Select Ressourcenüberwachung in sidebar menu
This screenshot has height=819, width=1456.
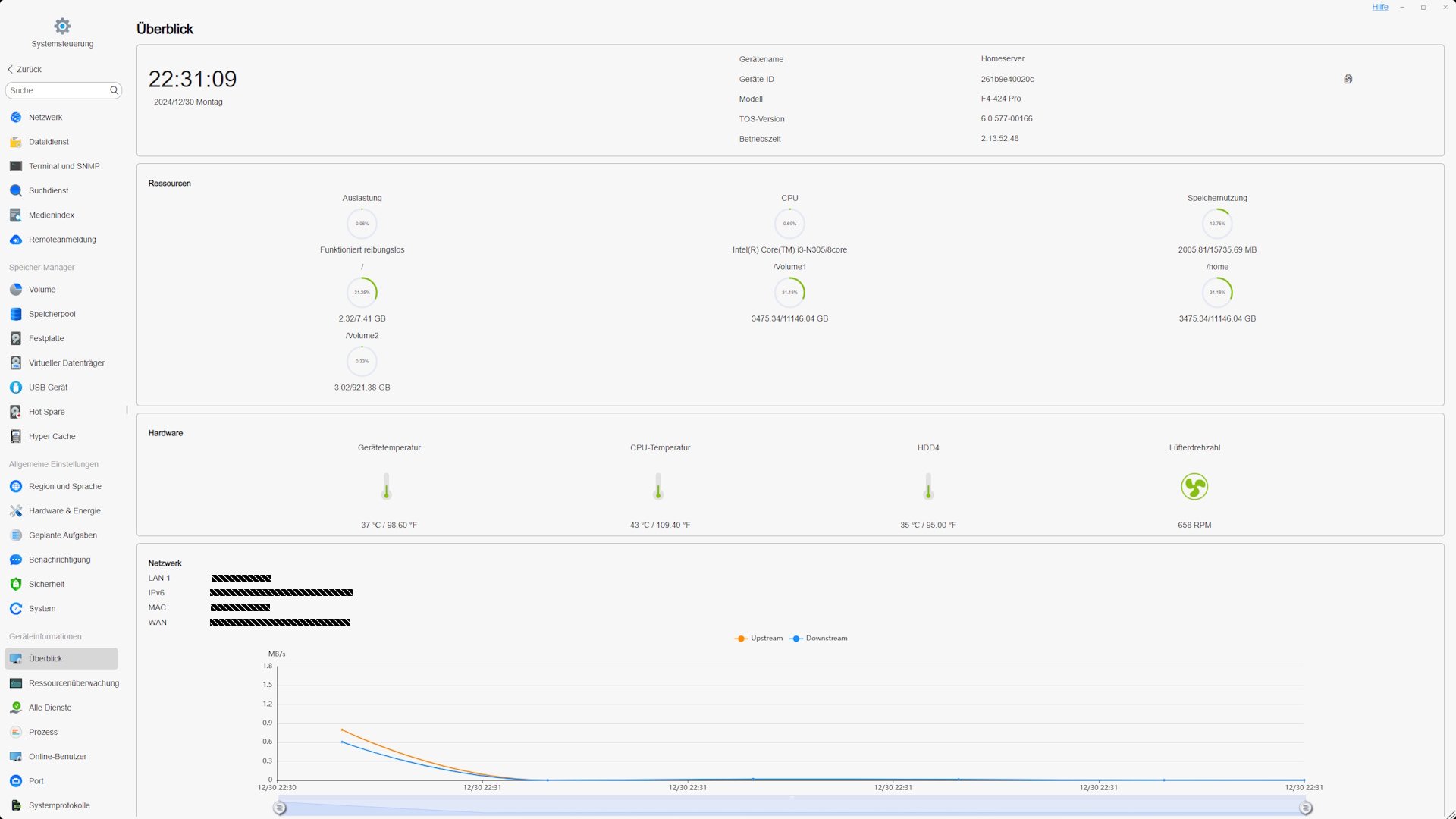tap(73, 683)
